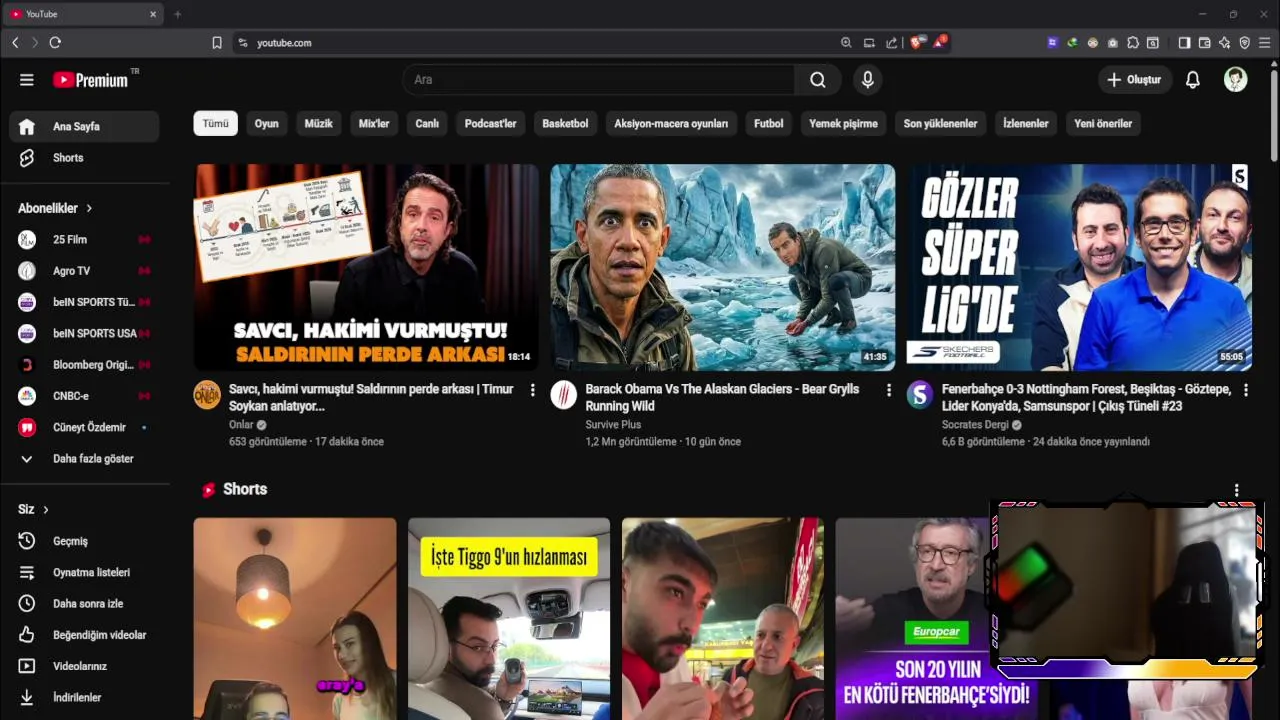Select the İzlenenler filter chip

(1026, 124)
